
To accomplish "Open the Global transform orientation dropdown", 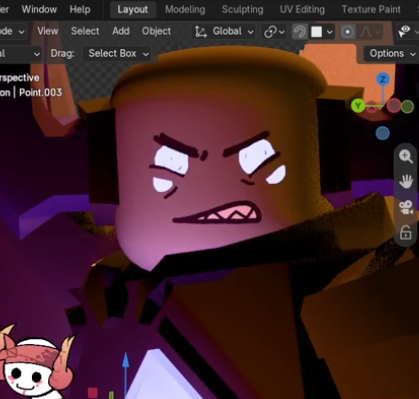I will (224, 32).
